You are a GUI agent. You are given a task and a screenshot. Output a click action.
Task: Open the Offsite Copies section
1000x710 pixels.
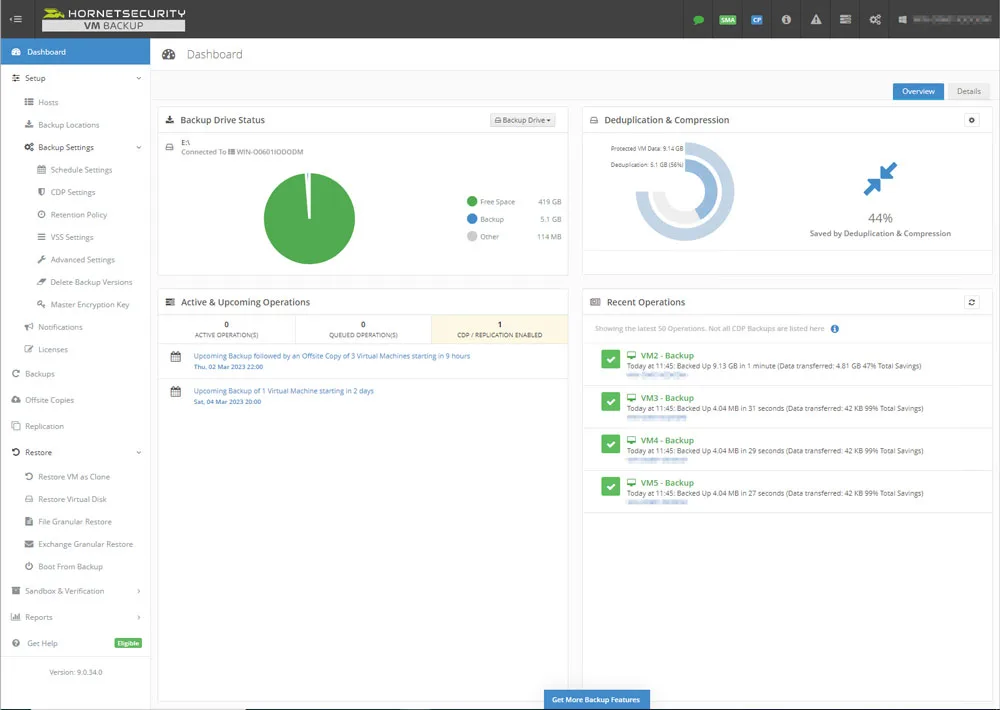(55, 400)
